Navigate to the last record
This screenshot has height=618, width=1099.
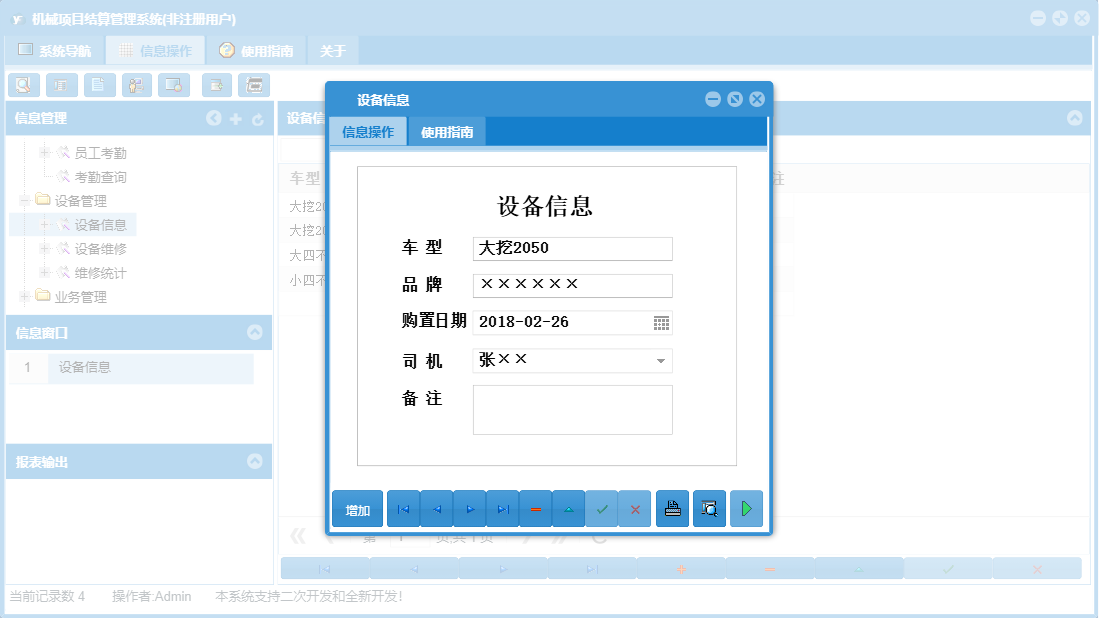click(x=503, y=508)
